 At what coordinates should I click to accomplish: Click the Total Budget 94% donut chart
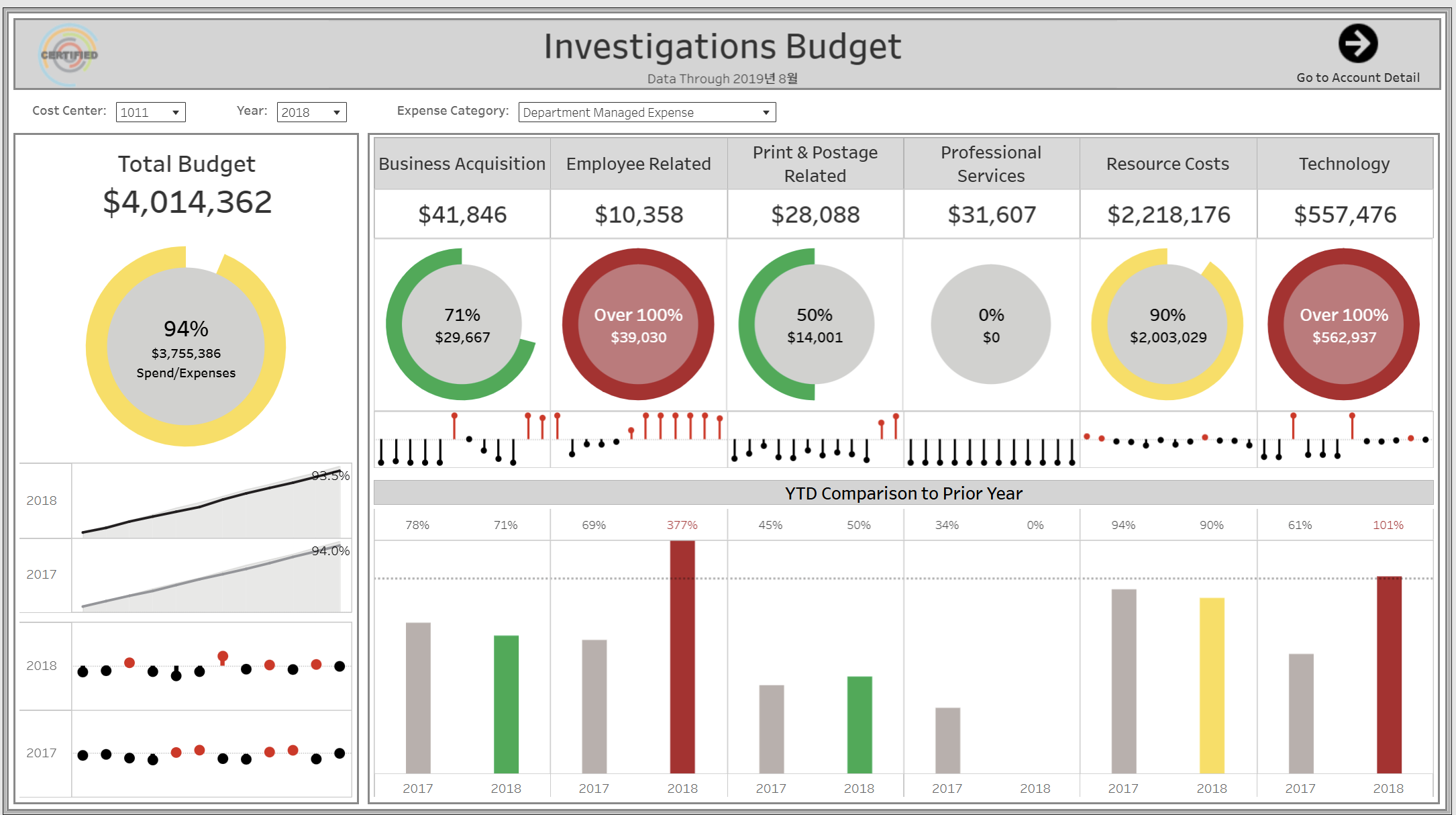point(186,346)
